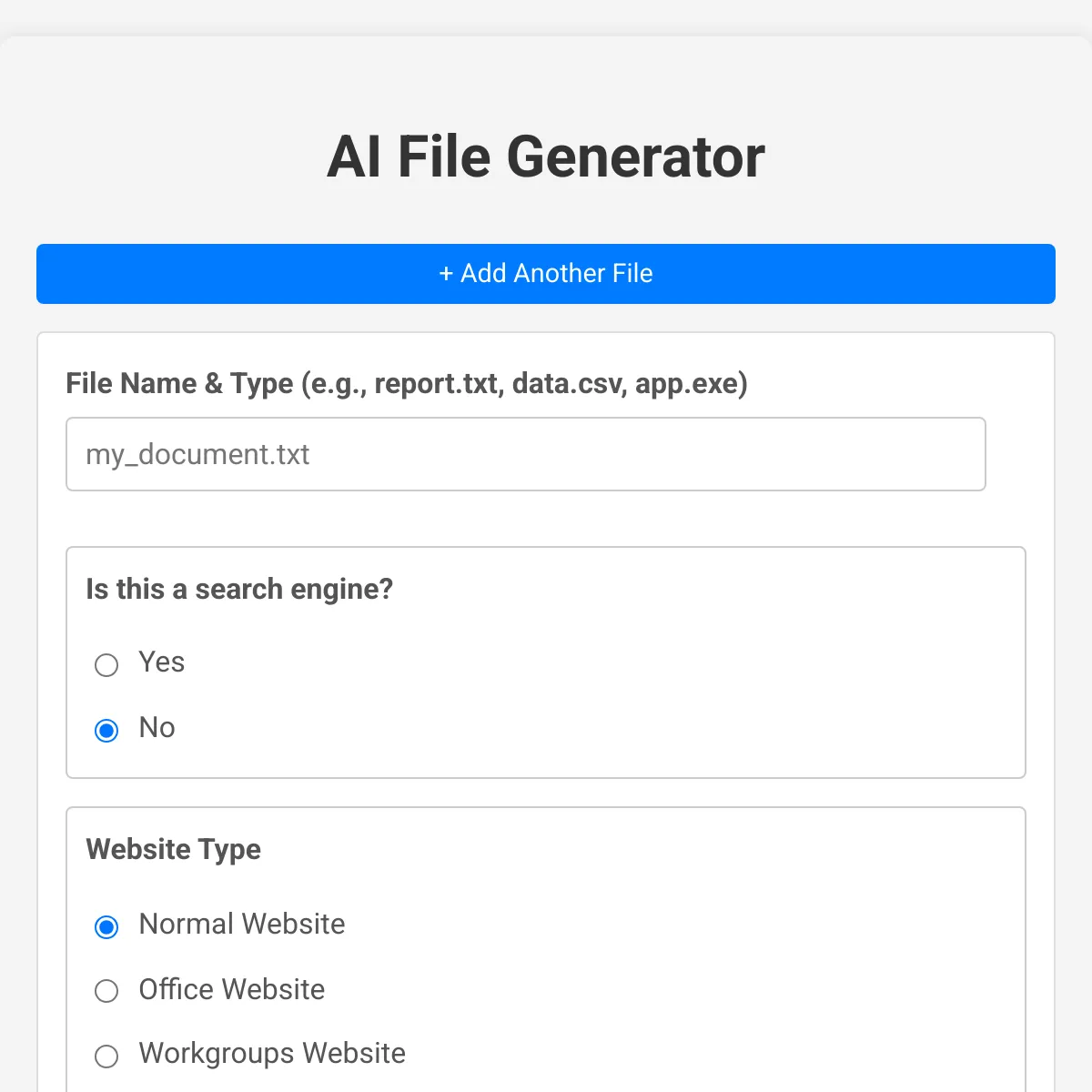Click the 'Office Website' label text
Image resolution: width=1092 pixels, height=1092 pixels.
[x=232, y=989]
